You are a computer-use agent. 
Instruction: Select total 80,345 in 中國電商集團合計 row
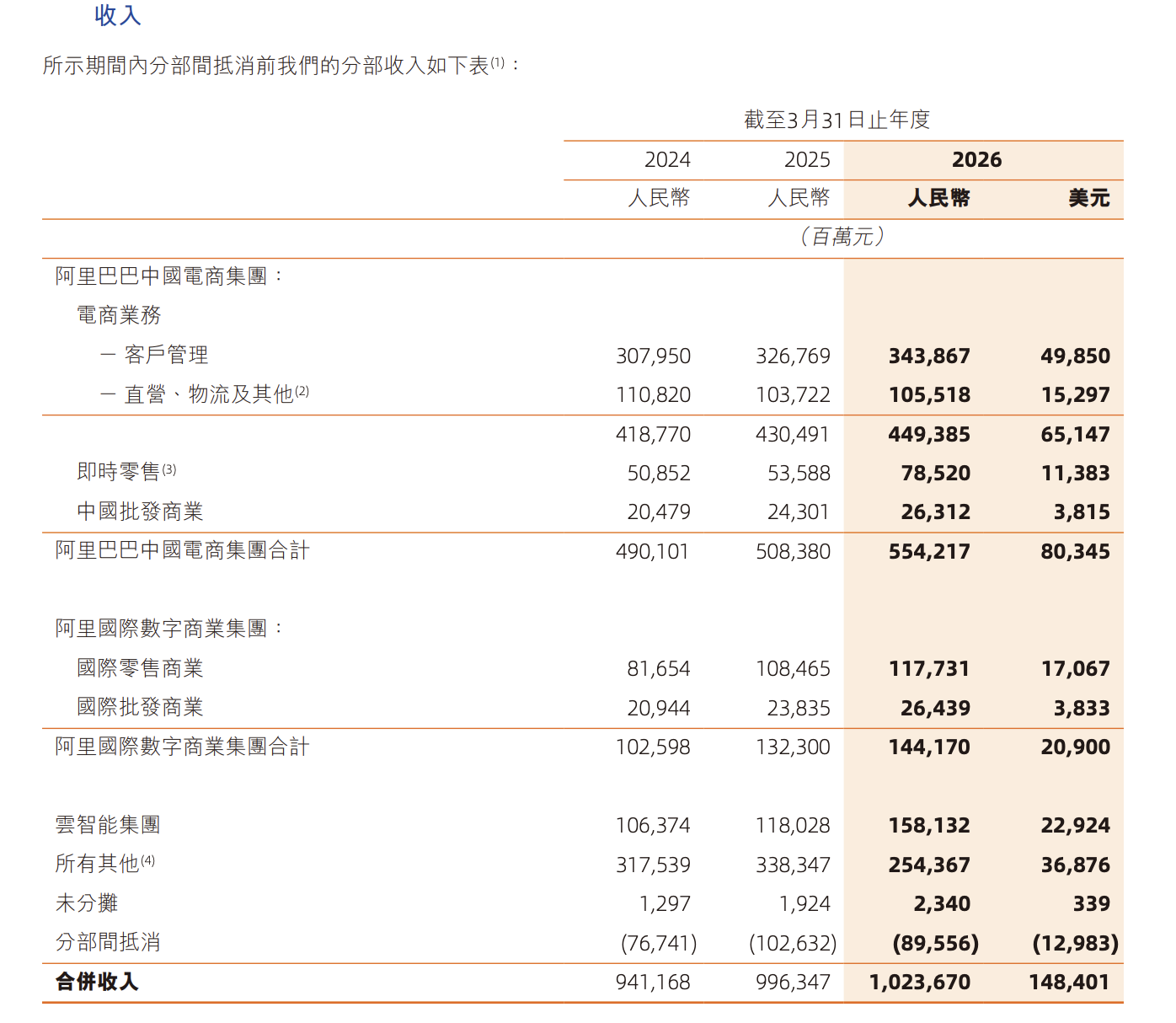click(x=1075, y=552)
